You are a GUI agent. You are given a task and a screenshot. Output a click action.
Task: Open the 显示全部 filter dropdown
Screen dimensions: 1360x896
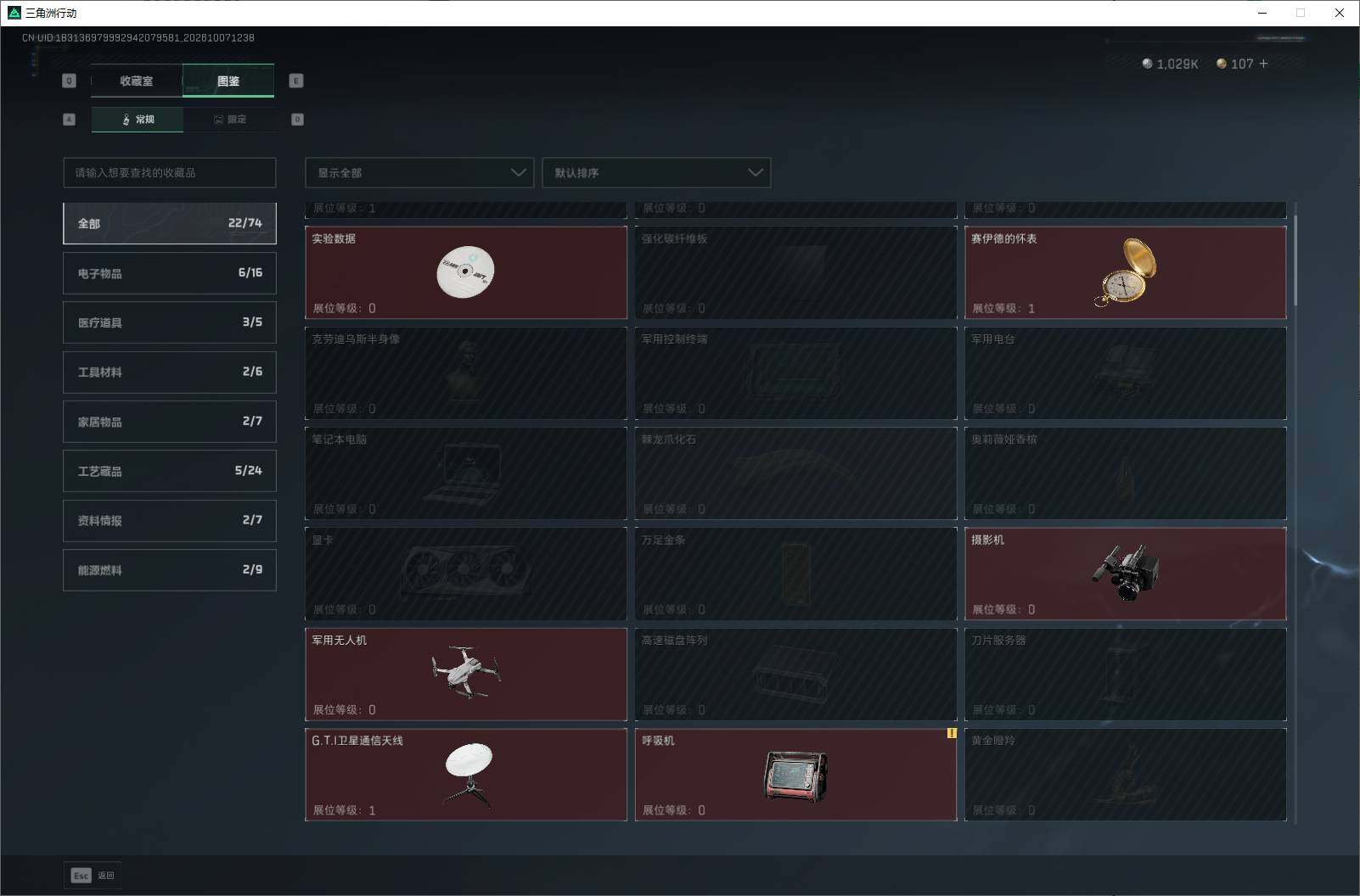coord(419,172)
